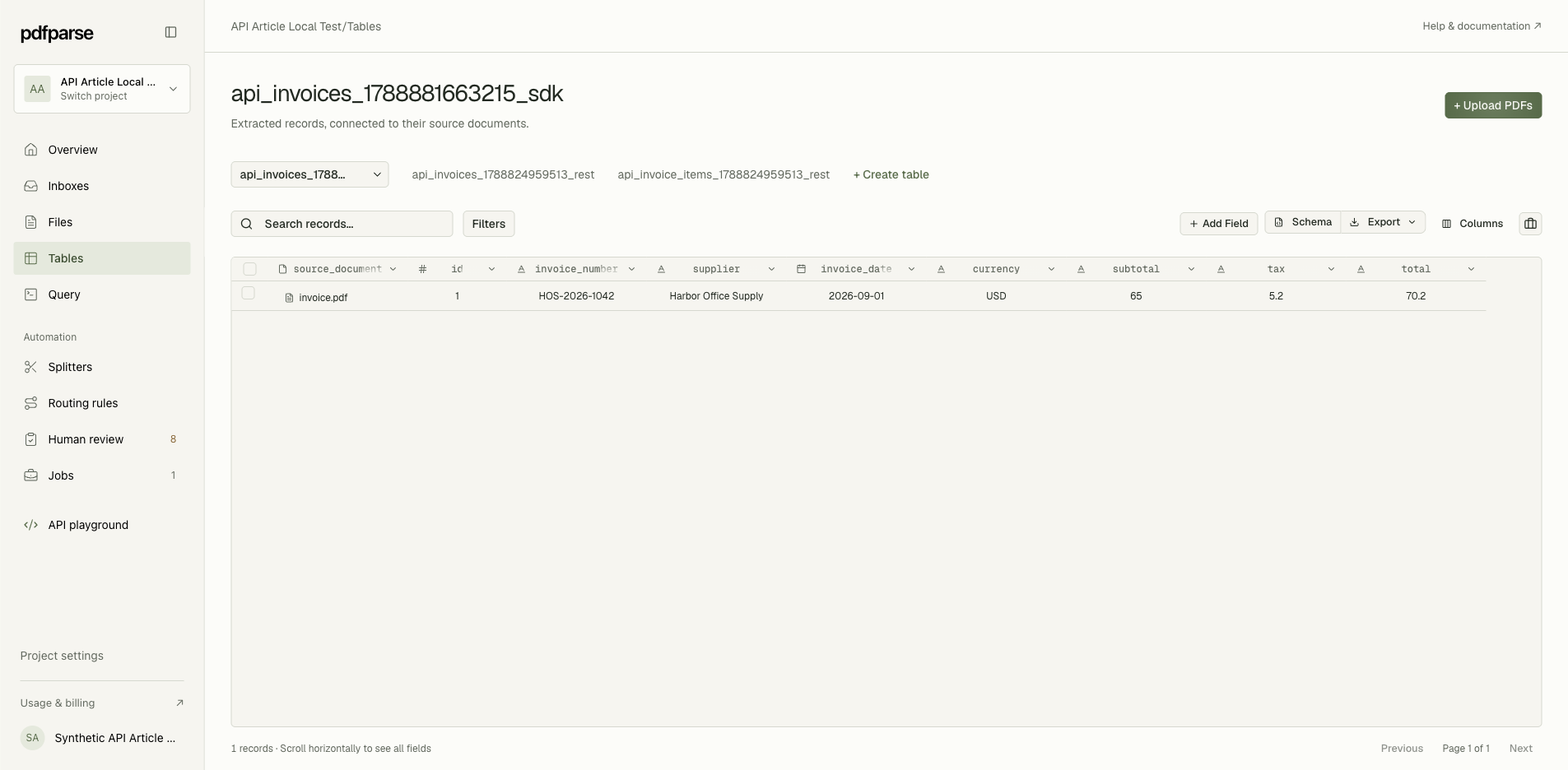Open the Export dropdown
The height and width of the screenshot is (770, 1568).
pos(1383,222)
